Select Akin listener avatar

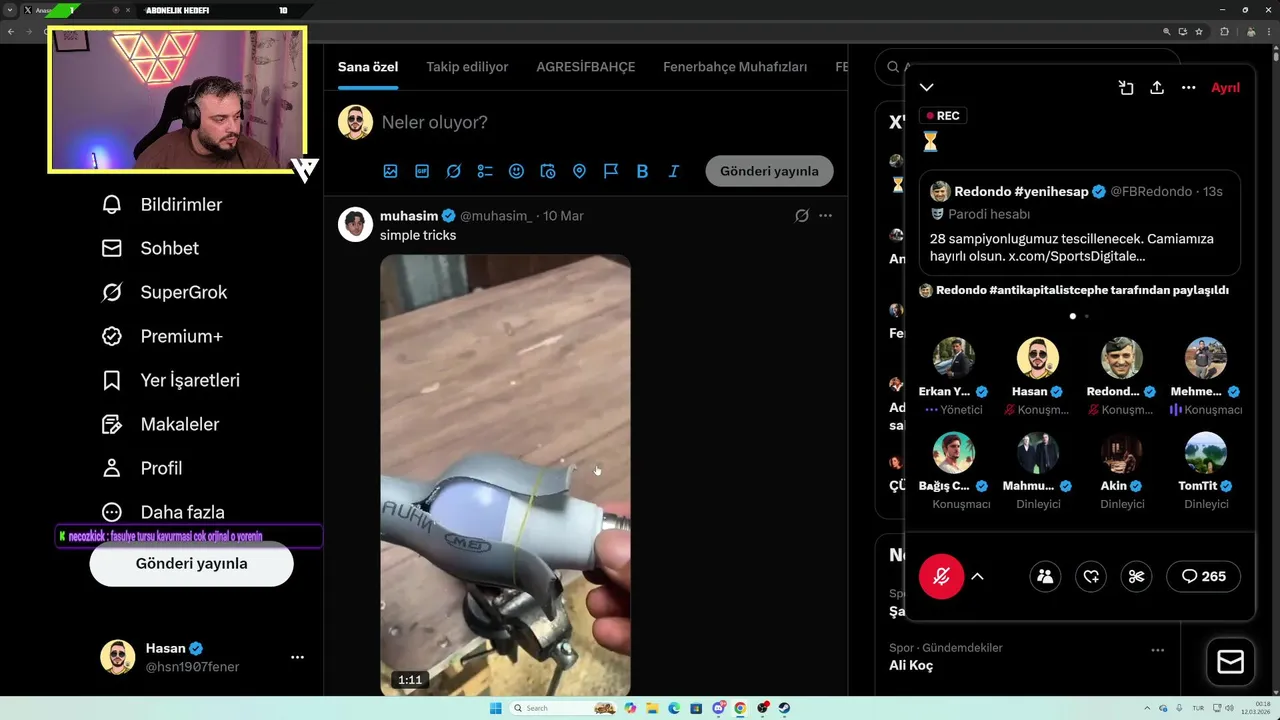click(1122, 453)
